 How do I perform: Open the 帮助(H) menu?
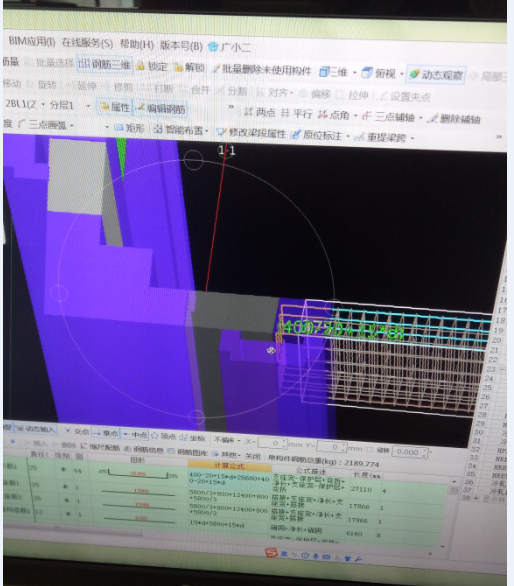pos(136,44)
